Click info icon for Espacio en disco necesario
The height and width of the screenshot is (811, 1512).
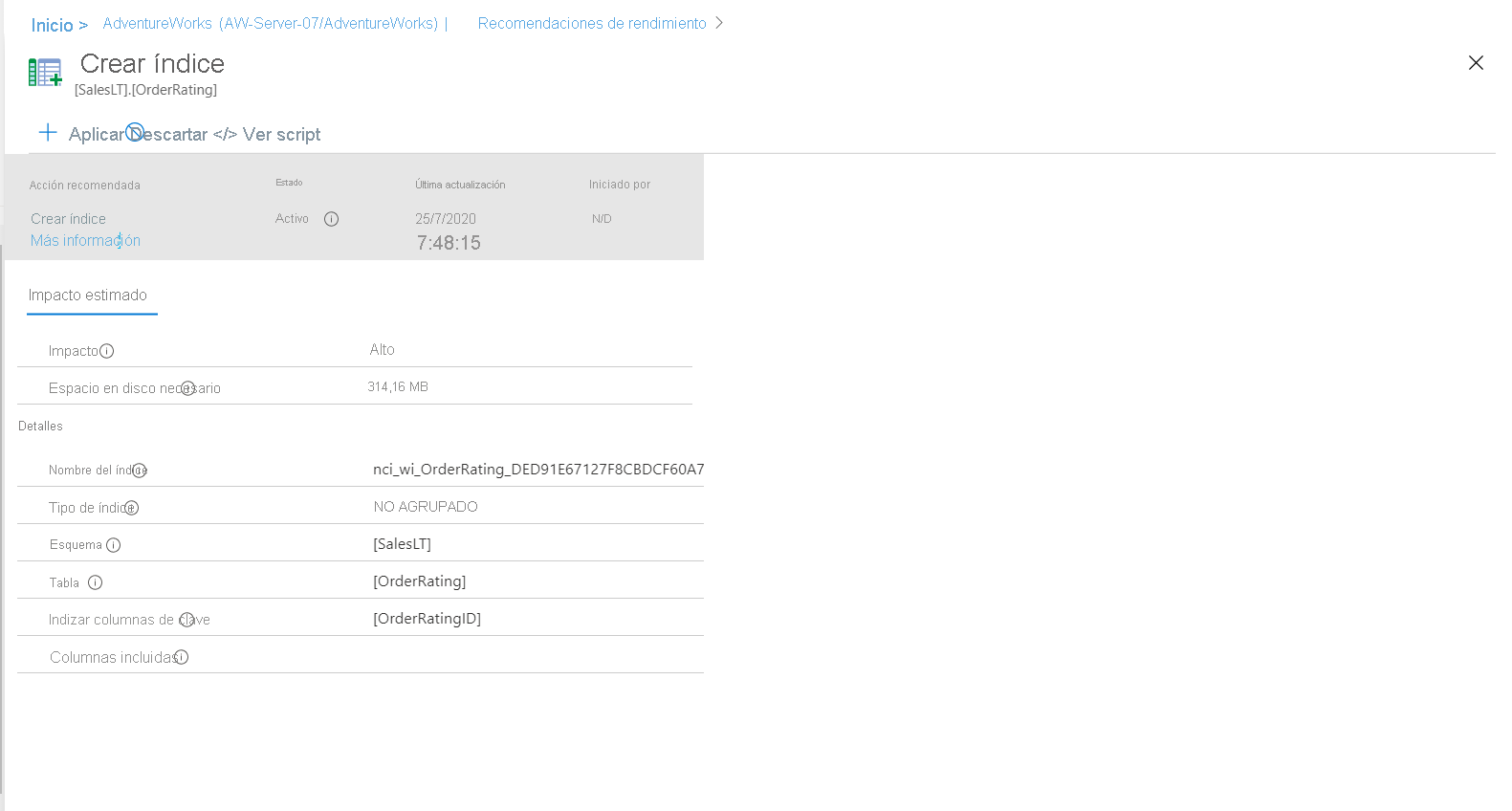pos(188,387)
